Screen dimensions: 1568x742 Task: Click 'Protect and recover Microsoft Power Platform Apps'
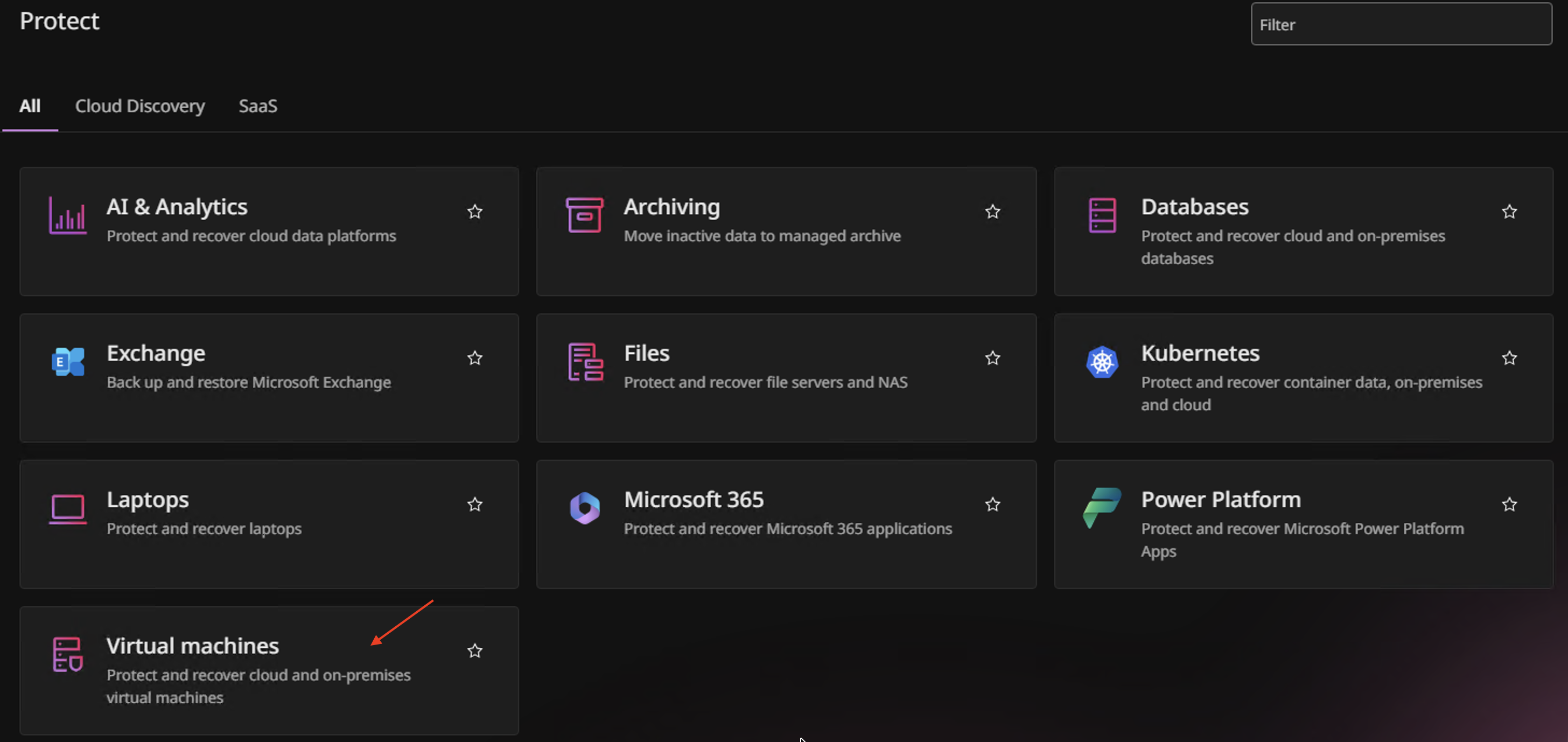[1302, 540]
